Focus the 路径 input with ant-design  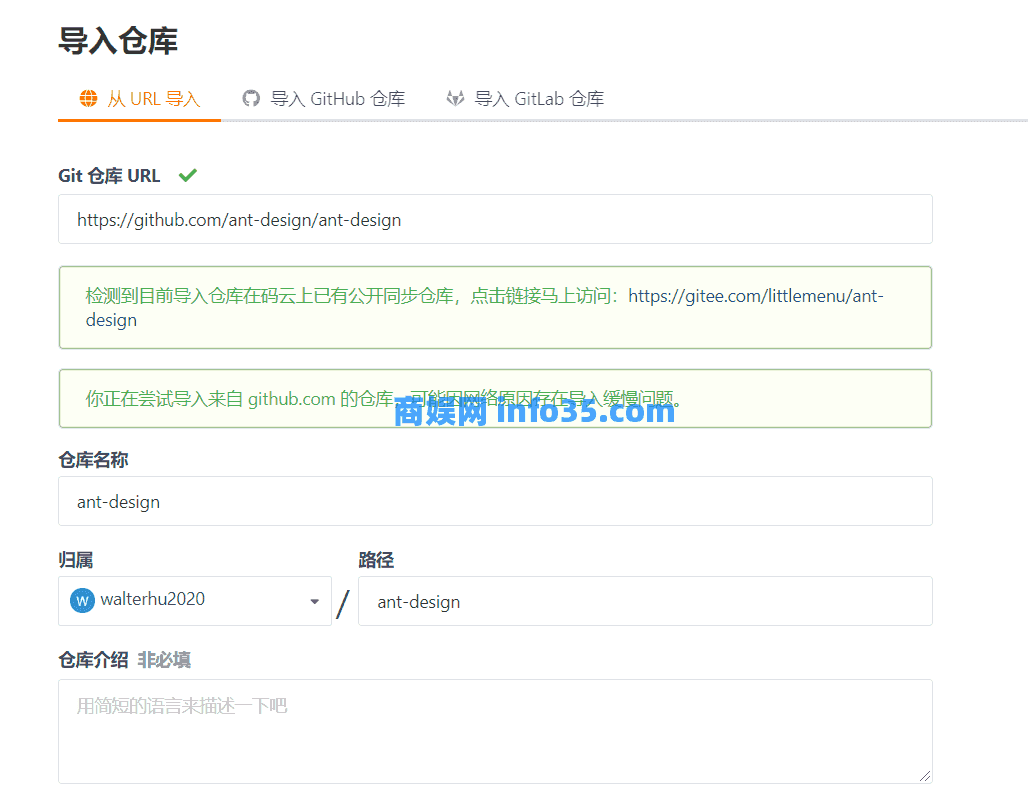coord(645,601)
